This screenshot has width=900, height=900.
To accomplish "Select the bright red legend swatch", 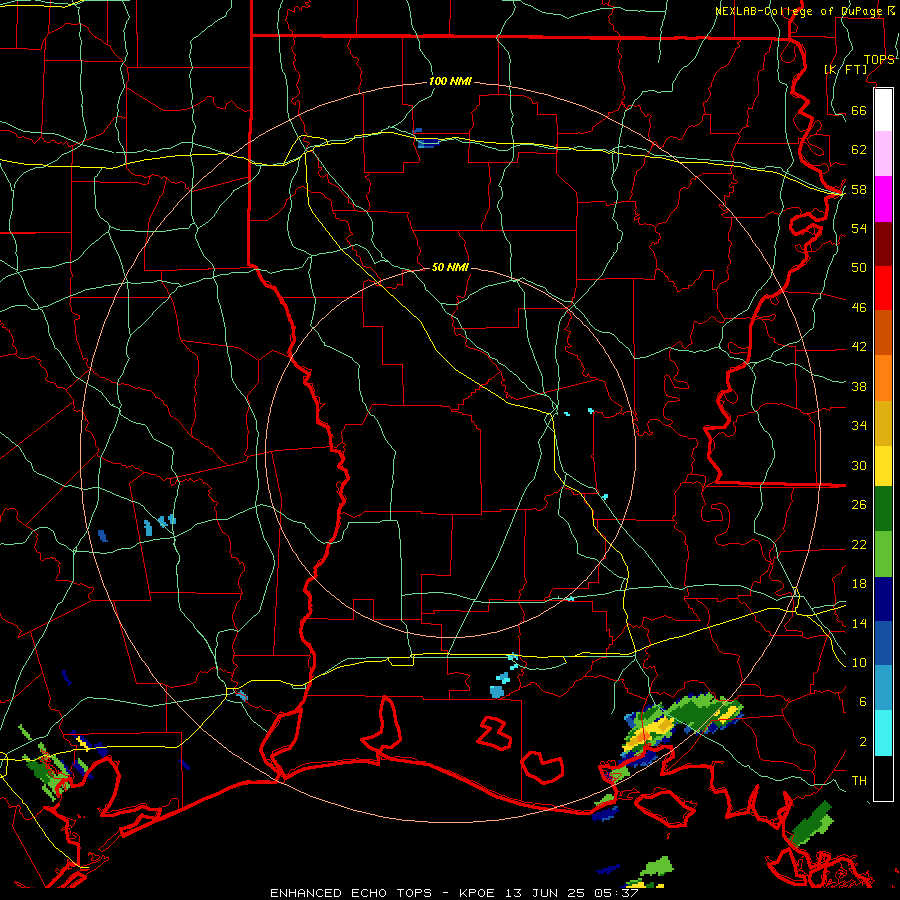I will tap(883, 288).
